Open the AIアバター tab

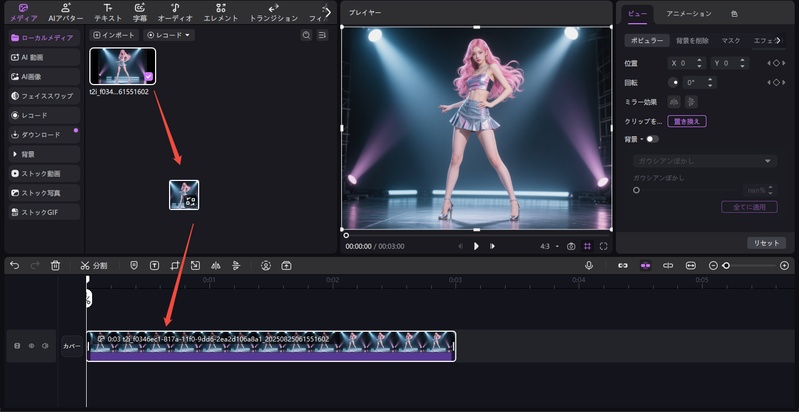pos(66,13)
